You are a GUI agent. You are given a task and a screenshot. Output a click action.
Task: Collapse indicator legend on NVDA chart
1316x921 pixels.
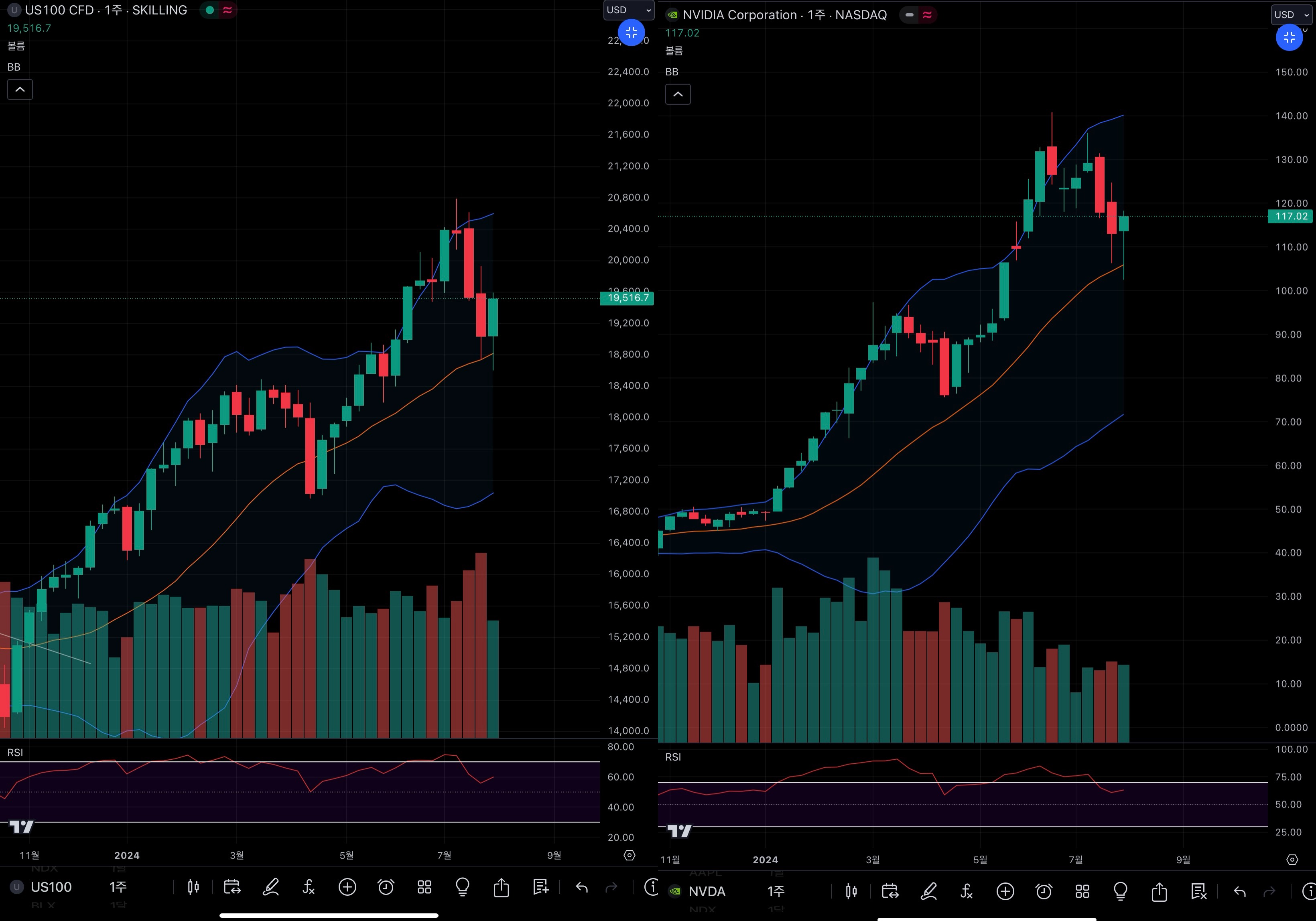tap(678, 94)
